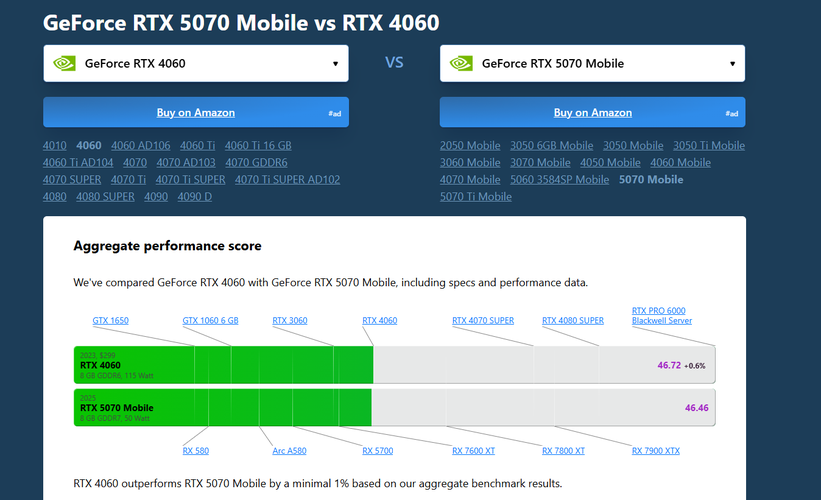Screen dimensions: 821x500
Task: Click RTX PRO 6000 Blackwell Server label
Action: 662,316
